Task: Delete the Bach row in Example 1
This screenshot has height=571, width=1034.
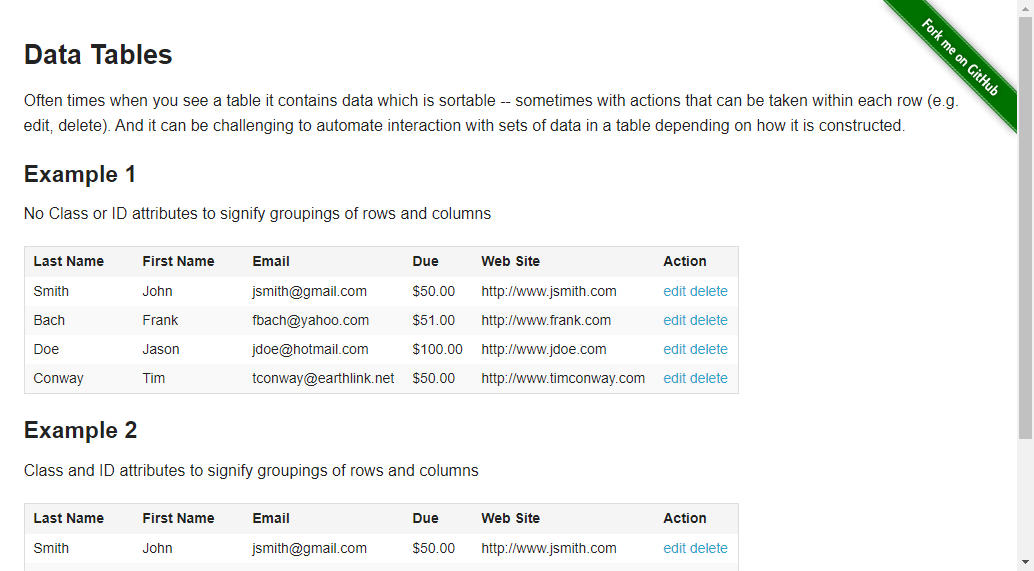Action: [x=709, y=320]
